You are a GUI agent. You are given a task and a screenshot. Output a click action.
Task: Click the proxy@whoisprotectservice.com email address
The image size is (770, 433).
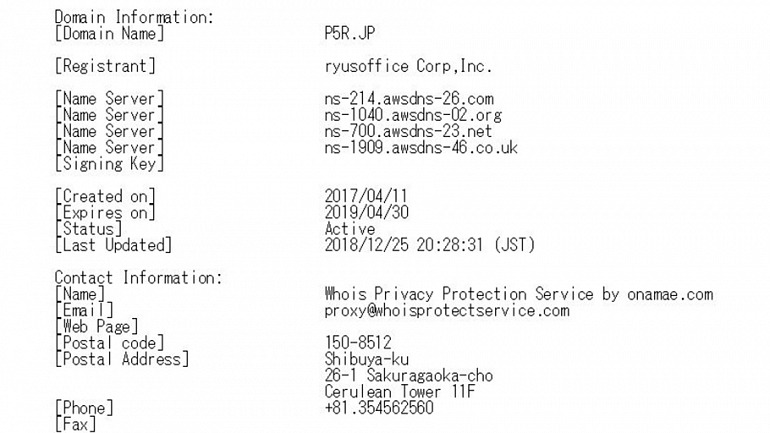pyautogui.click(x=447, y=310)
